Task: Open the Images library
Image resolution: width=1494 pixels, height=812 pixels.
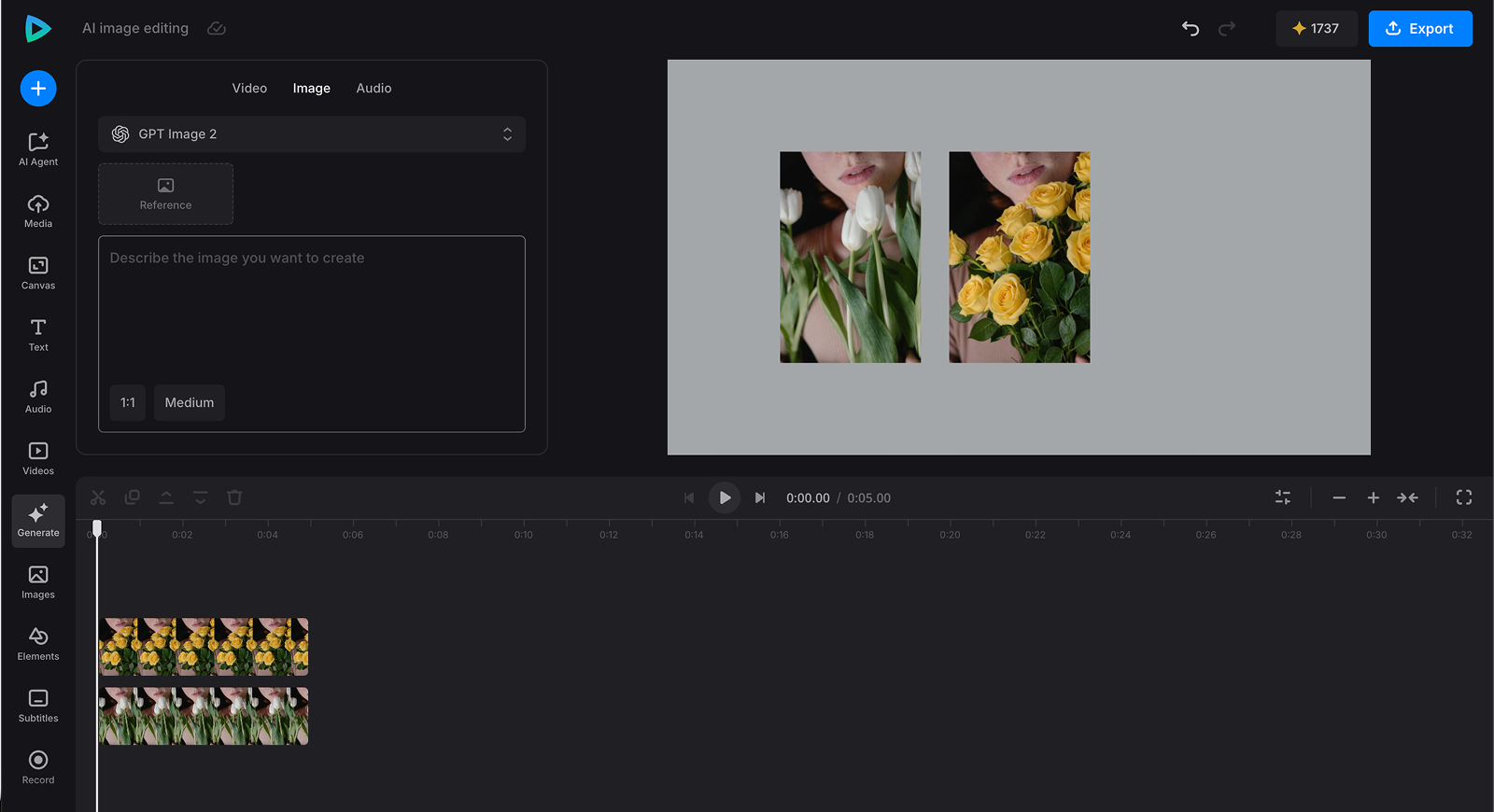Action: pos(38,581)
